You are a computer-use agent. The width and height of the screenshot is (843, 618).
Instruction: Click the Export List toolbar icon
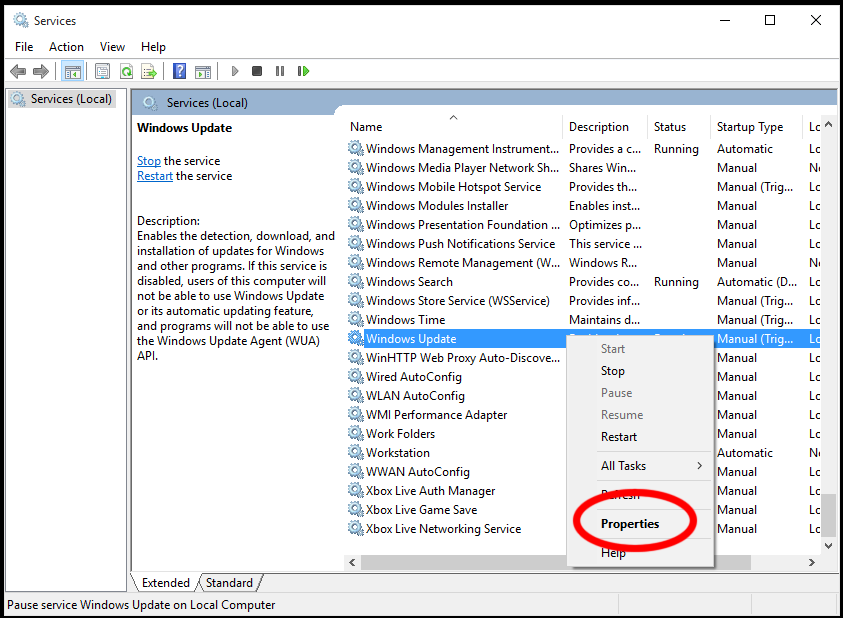tap(149, 71)
